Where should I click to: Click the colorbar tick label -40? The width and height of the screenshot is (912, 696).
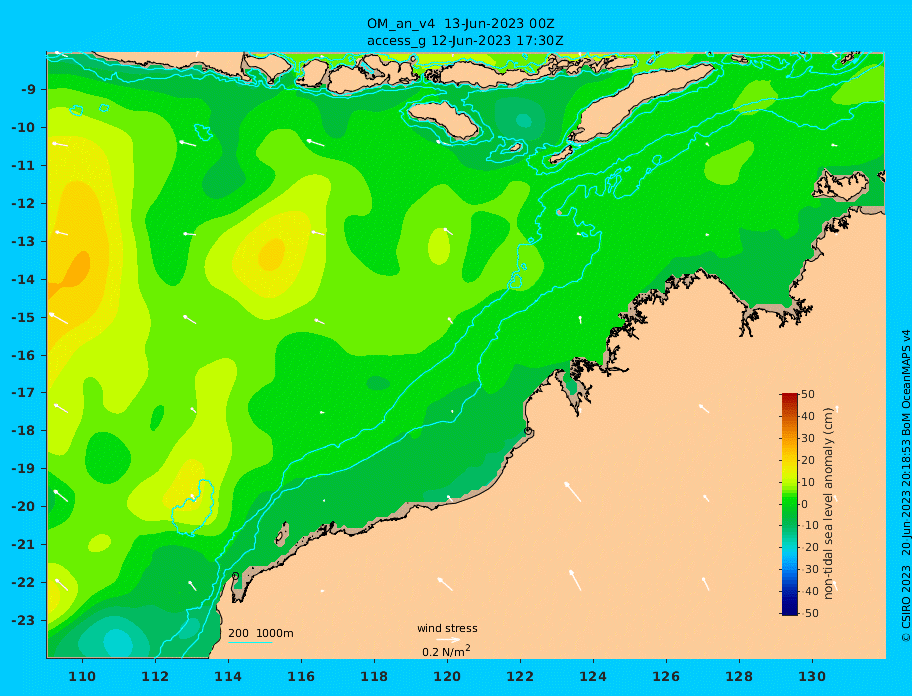point(808,591)
